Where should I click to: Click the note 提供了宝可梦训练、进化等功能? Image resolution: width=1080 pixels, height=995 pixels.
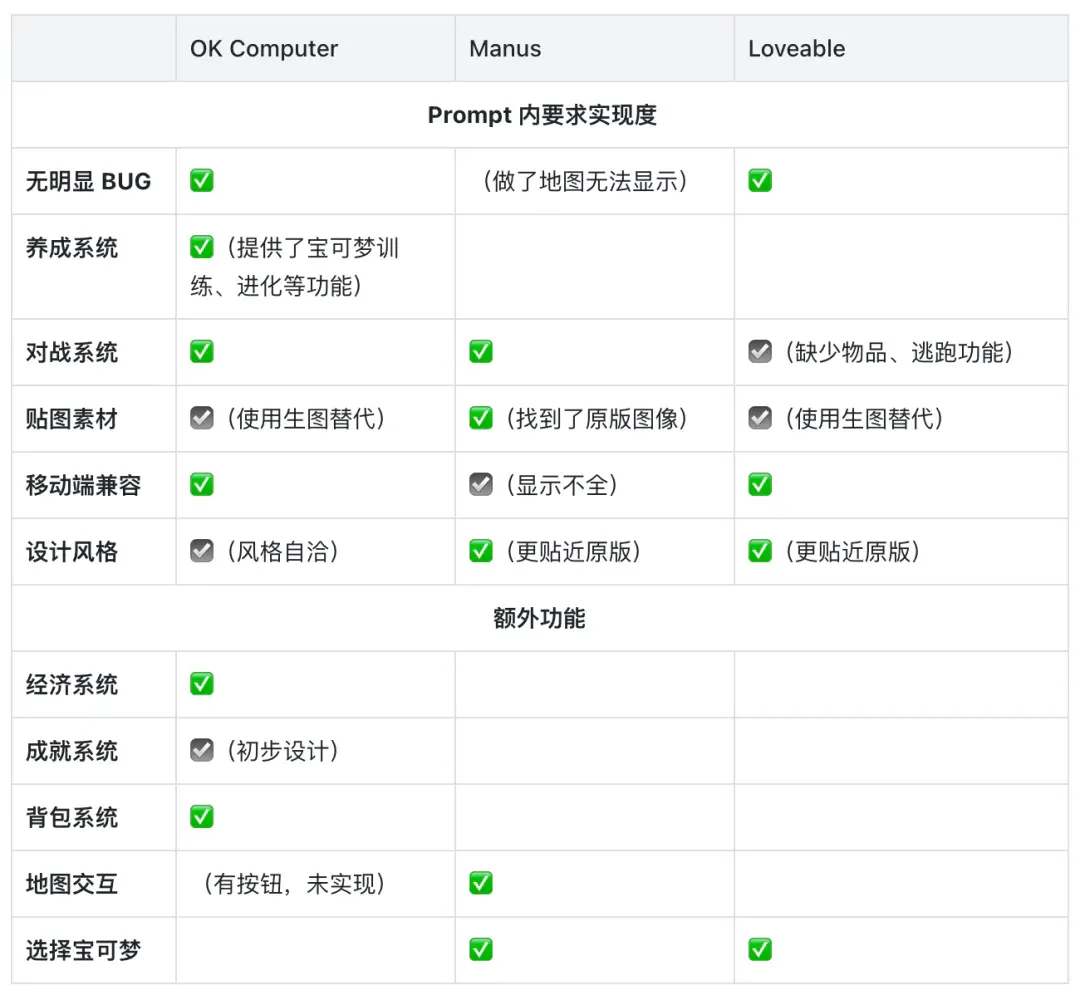pyautogui.click(x=296, y=266)
